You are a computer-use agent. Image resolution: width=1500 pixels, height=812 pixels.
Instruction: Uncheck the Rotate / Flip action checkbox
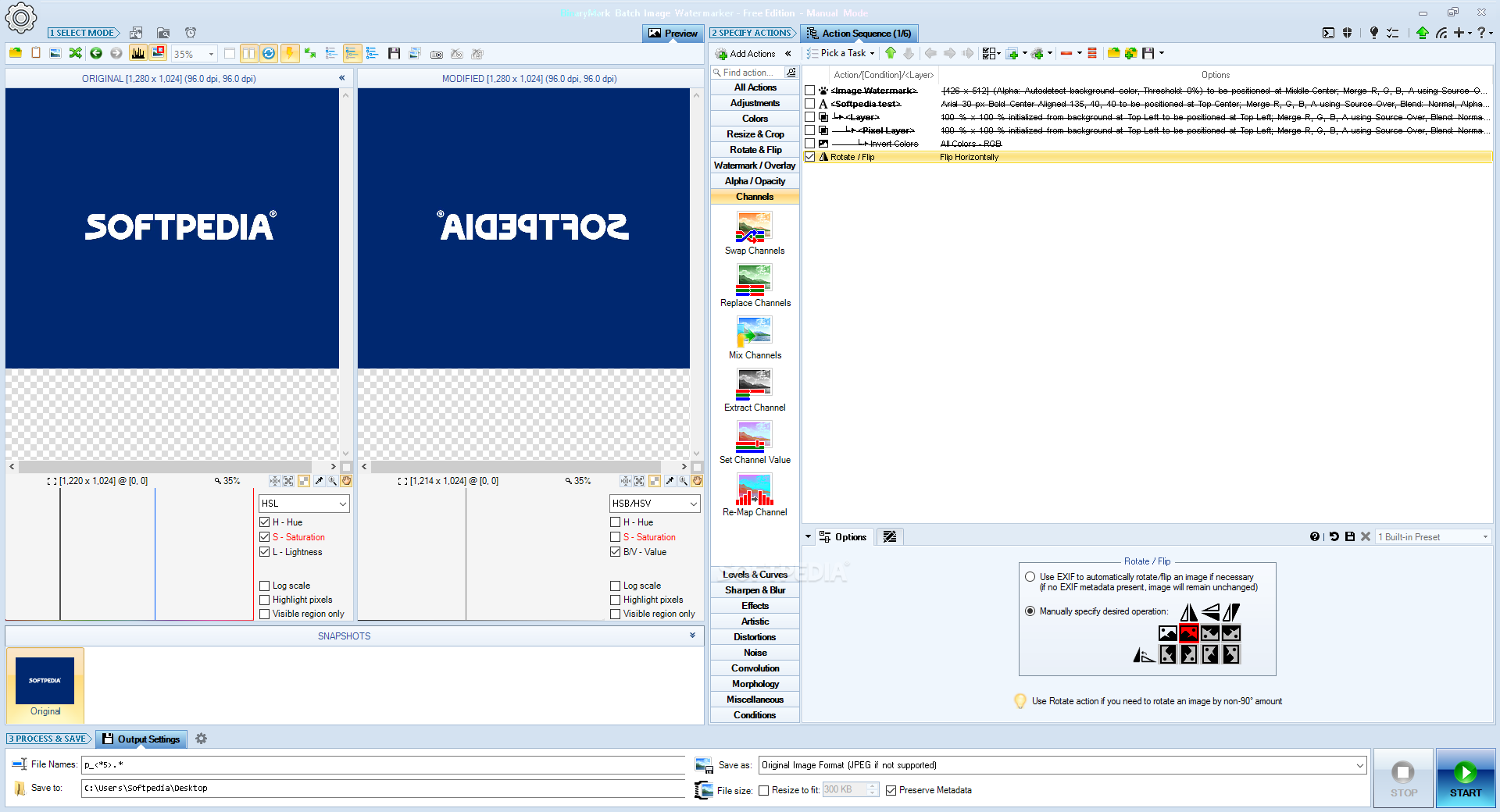click(810, 157)
